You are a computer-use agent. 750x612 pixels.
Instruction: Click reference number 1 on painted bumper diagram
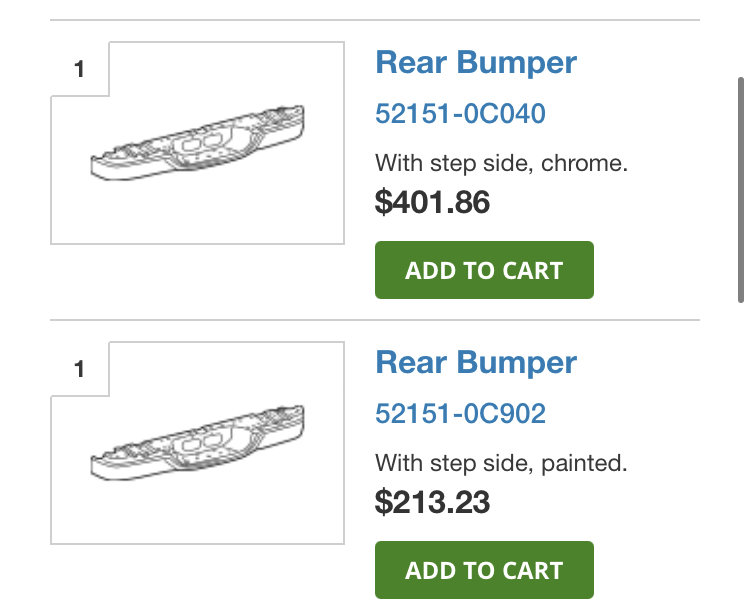pyautogui.click(x=79, y=369)
